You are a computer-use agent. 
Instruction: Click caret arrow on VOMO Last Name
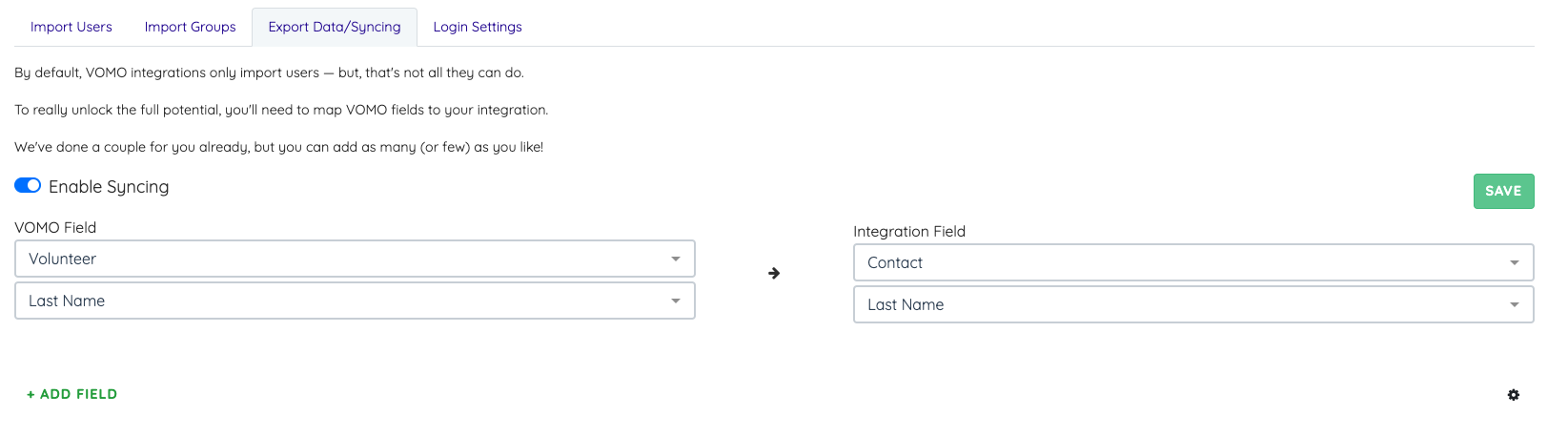[676, 301]
